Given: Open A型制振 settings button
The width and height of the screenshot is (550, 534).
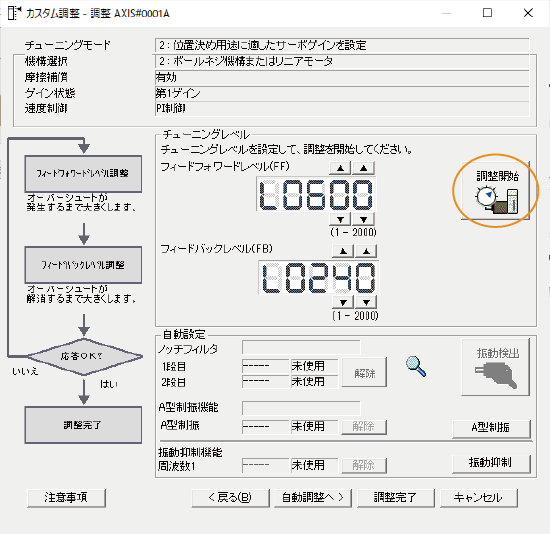Looking at the screenshot, I should (491, 428).
